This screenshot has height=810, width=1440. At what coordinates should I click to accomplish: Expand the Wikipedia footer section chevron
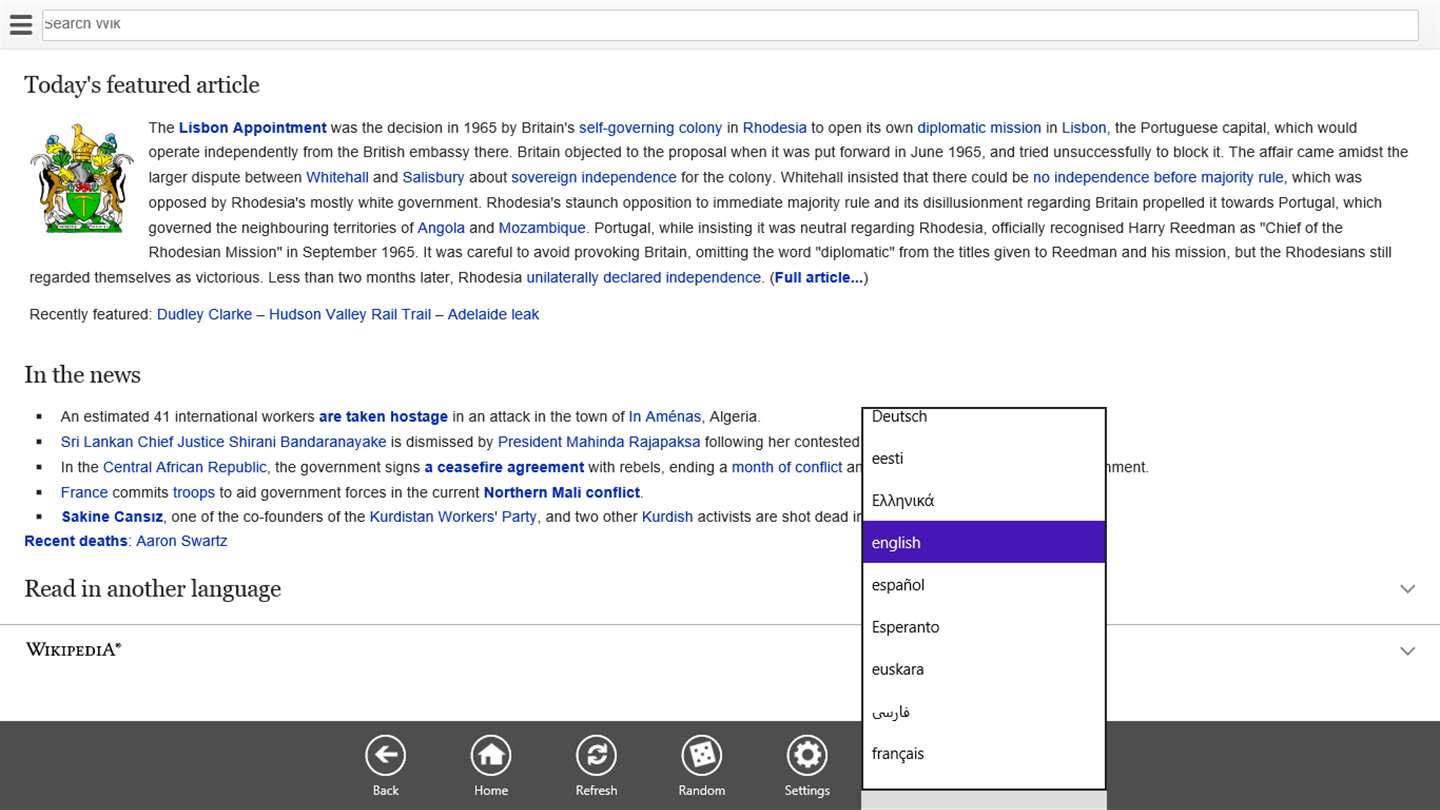[x=1408, y=651]
